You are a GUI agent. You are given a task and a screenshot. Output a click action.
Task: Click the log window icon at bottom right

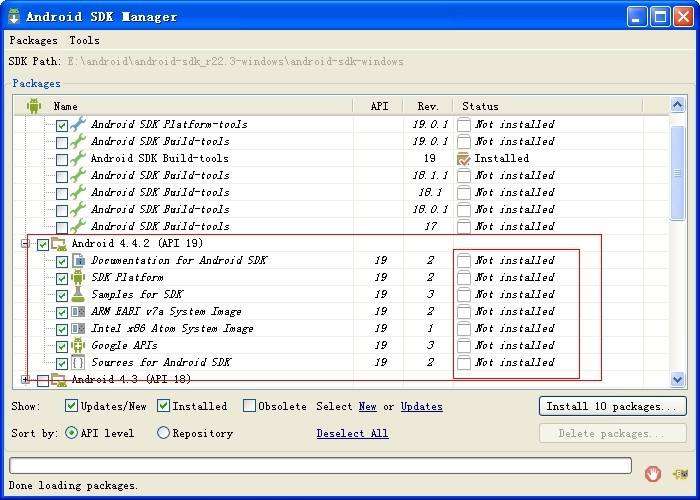click(680, 474)
